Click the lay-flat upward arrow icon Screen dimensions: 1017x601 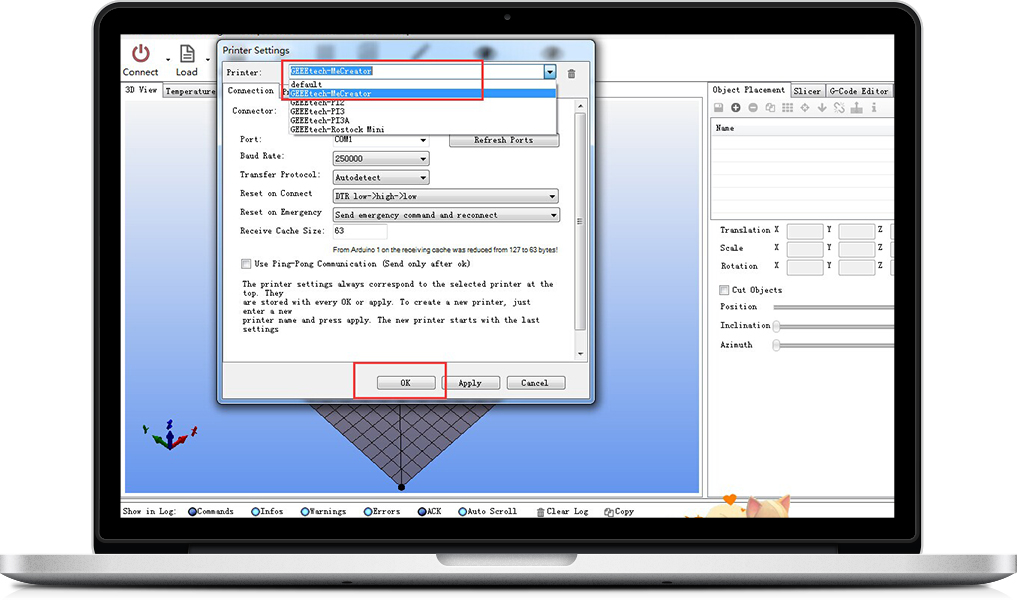[857, 108]
